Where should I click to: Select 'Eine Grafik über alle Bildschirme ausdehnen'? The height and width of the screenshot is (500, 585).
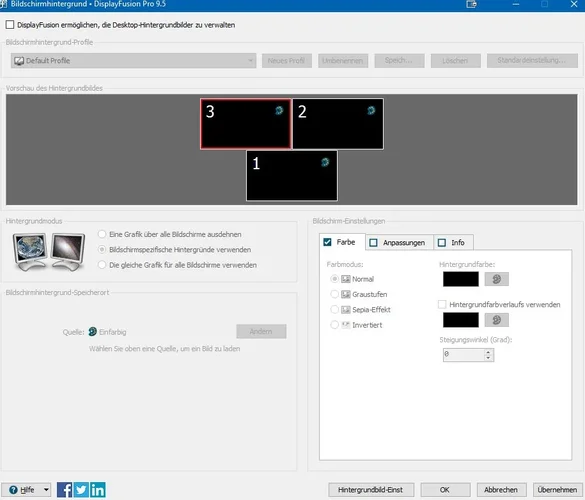[102, 234]
